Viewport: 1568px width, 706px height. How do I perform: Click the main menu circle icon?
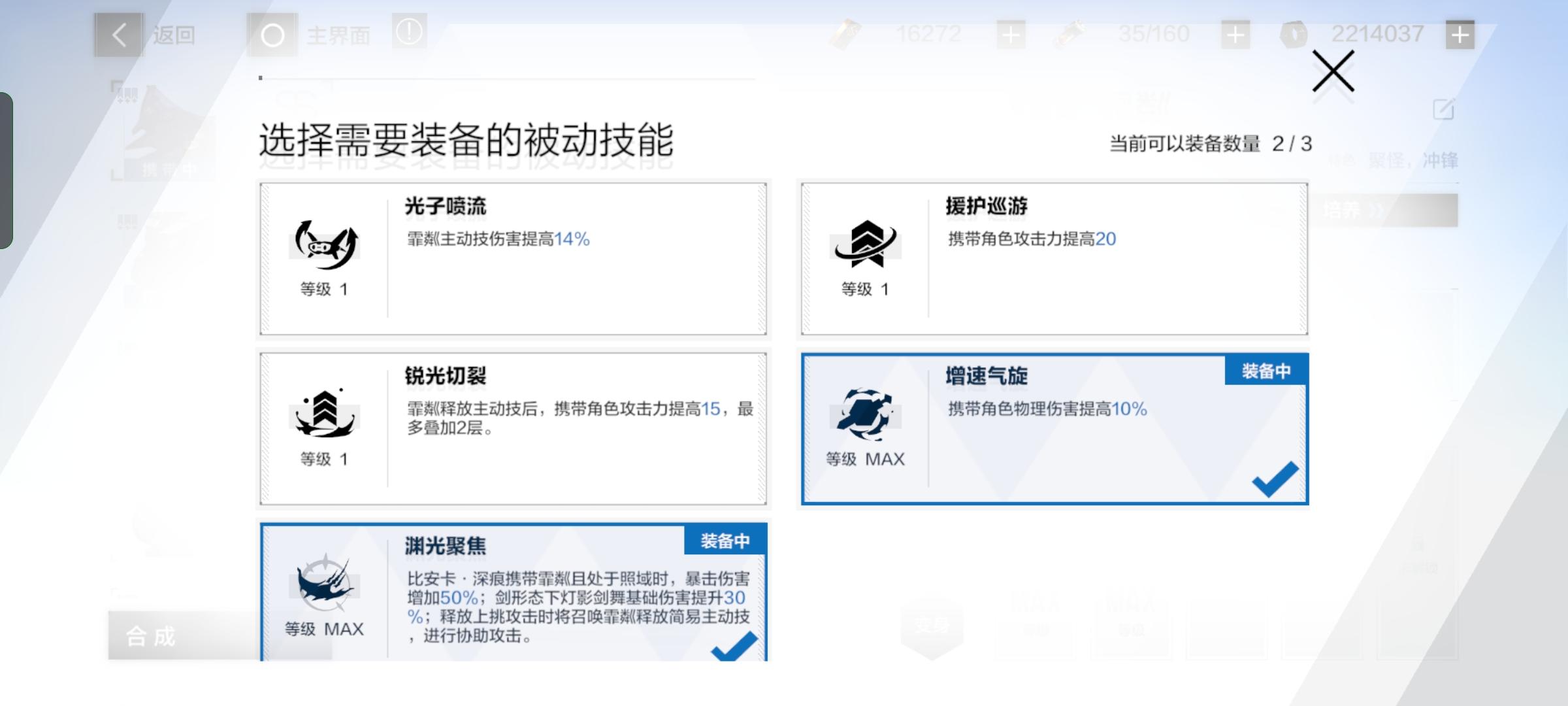tap(272, 35)
